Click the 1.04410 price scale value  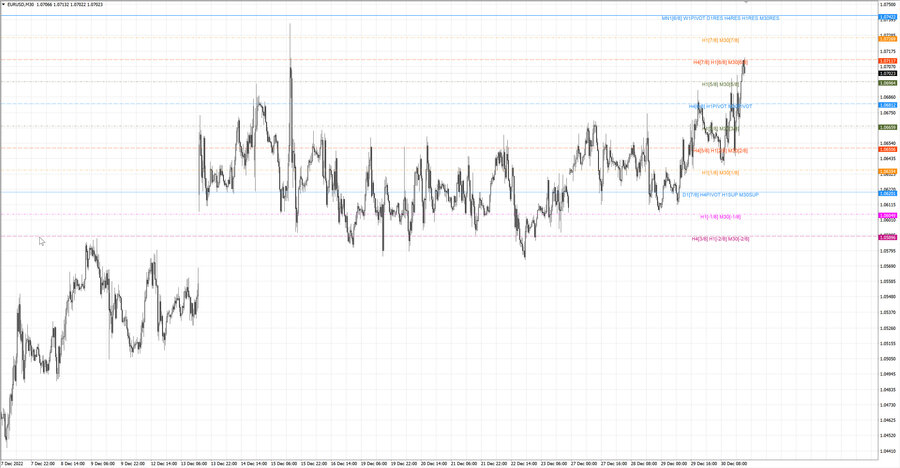click(x=888, y=451)
